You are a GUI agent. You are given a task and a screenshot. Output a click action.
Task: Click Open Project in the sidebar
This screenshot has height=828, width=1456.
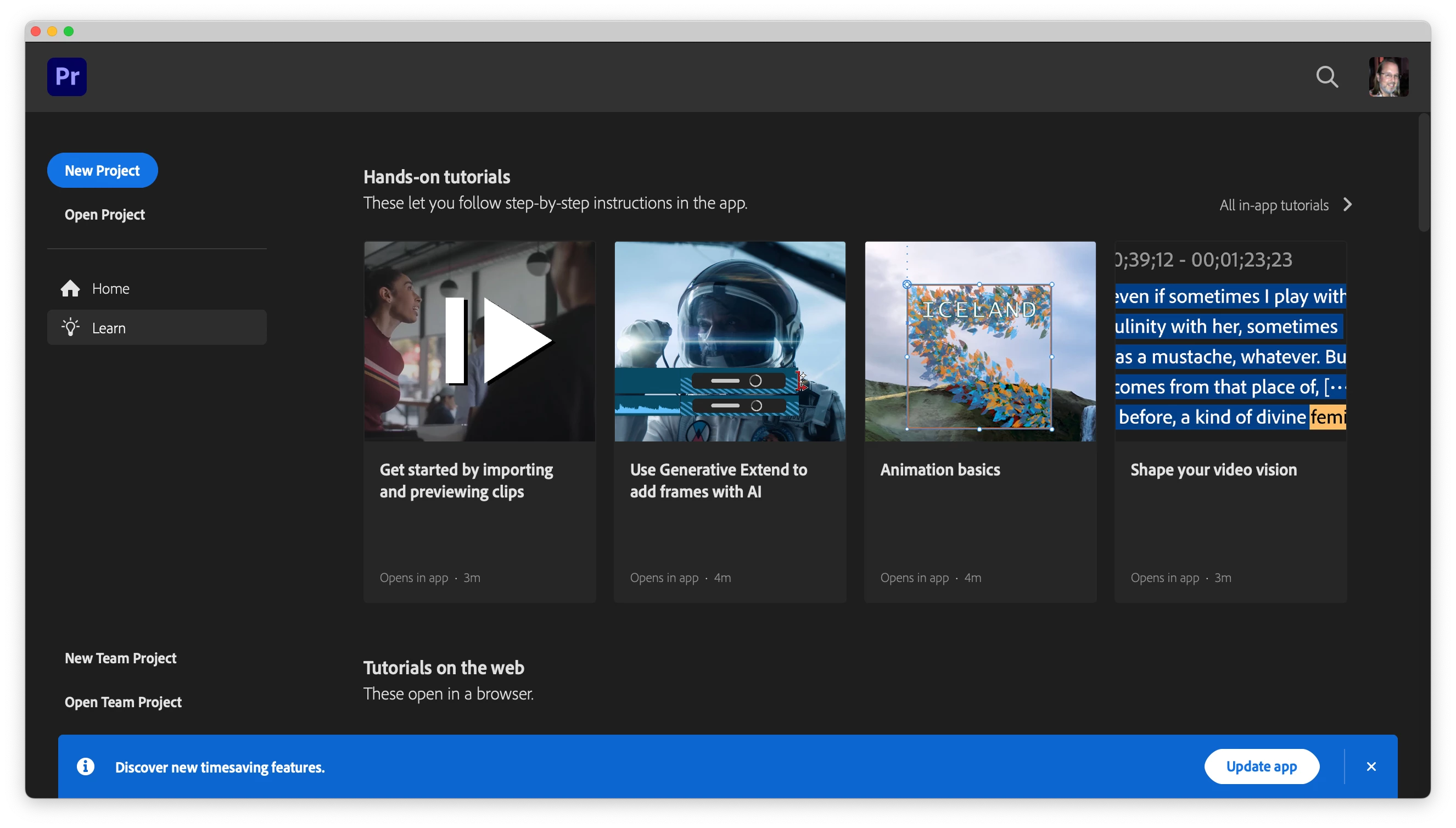click(105, 215)
